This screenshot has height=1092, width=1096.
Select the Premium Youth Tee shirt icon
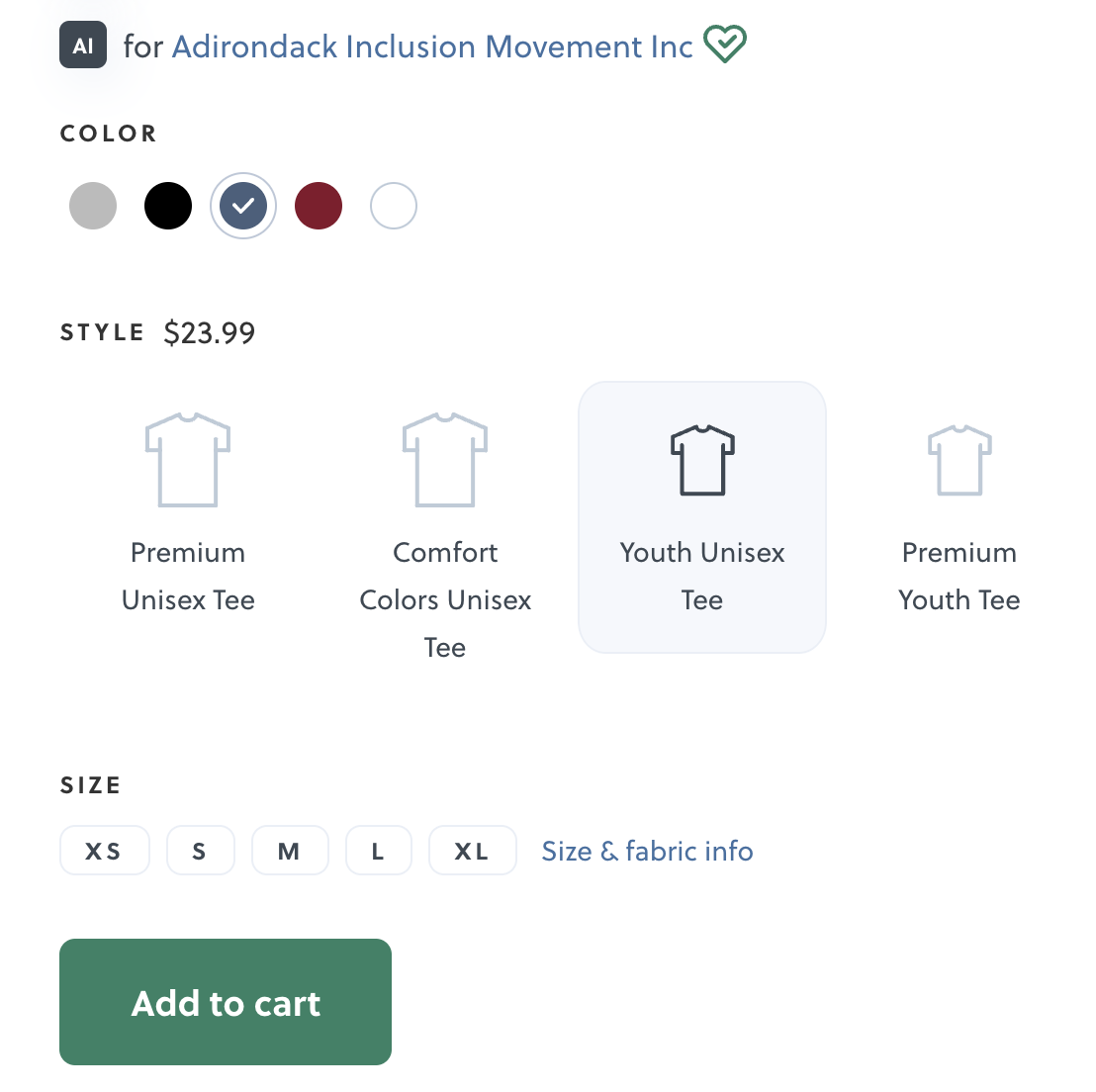click(x=959, y=460)
